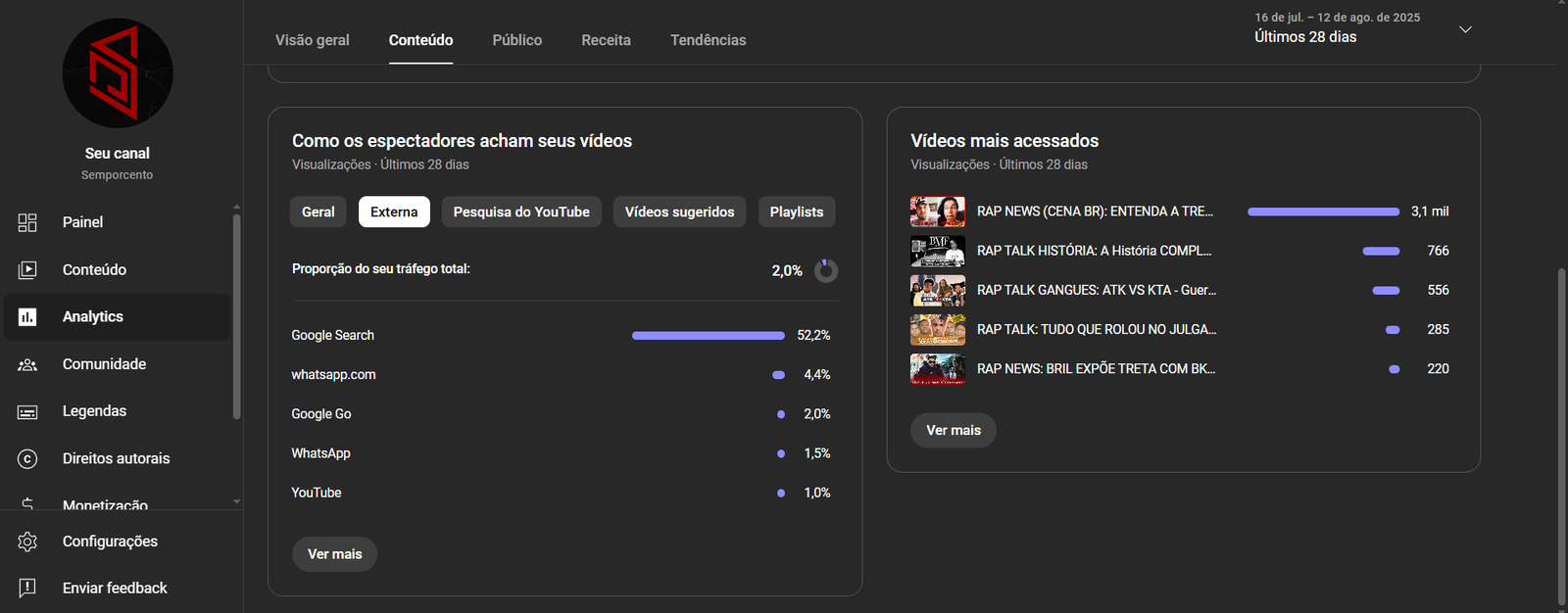Open the Comunidade sidebar label

pos(104,364)
